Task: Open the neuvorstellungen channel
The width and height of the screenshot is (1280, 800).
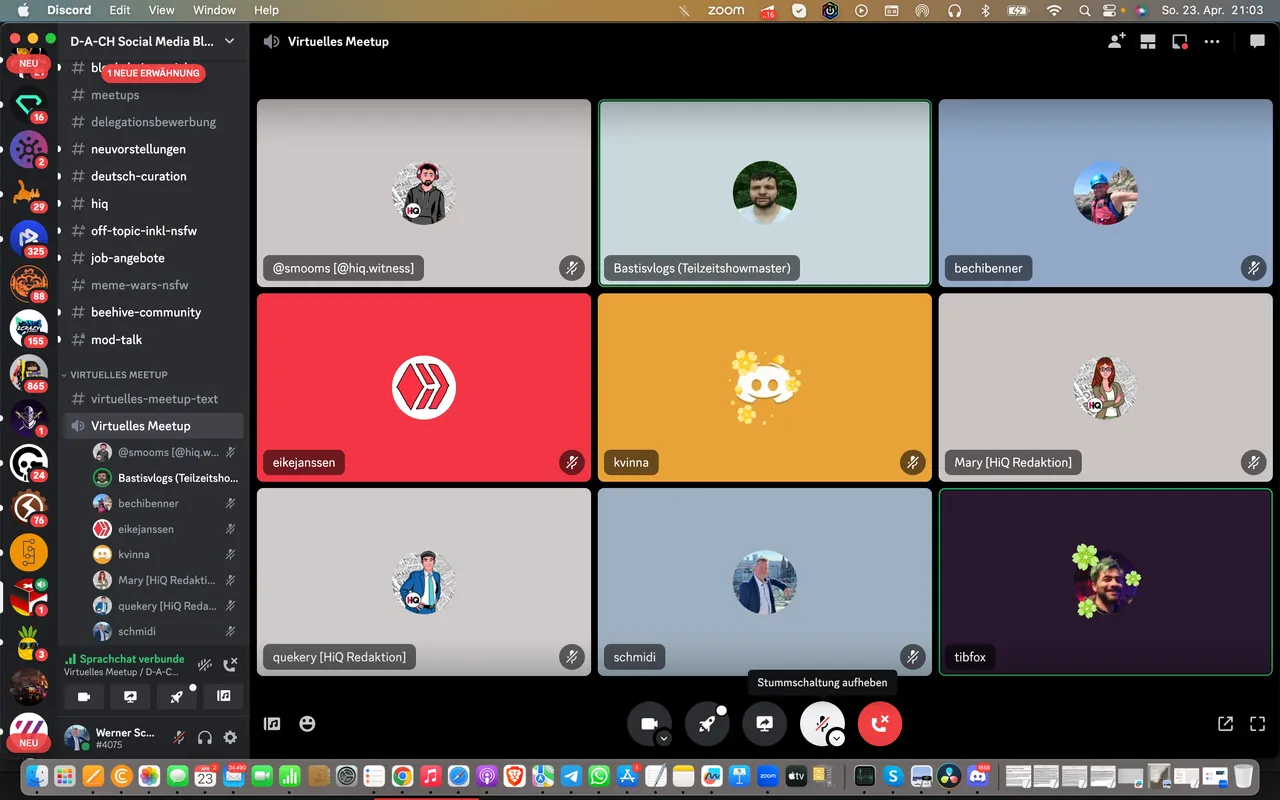Action: tap(151, 149)
